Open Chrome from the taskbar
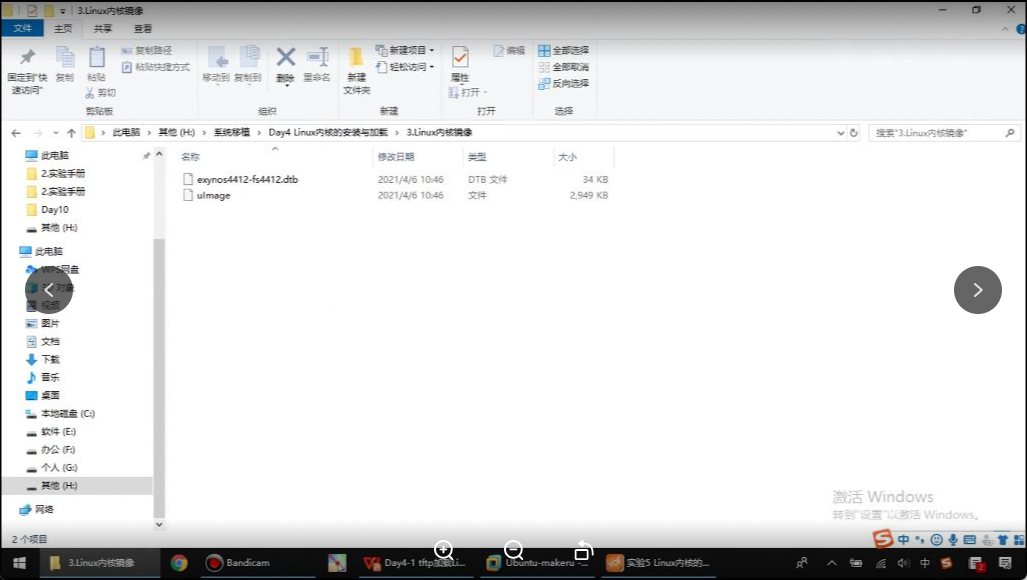 (179, 563)
